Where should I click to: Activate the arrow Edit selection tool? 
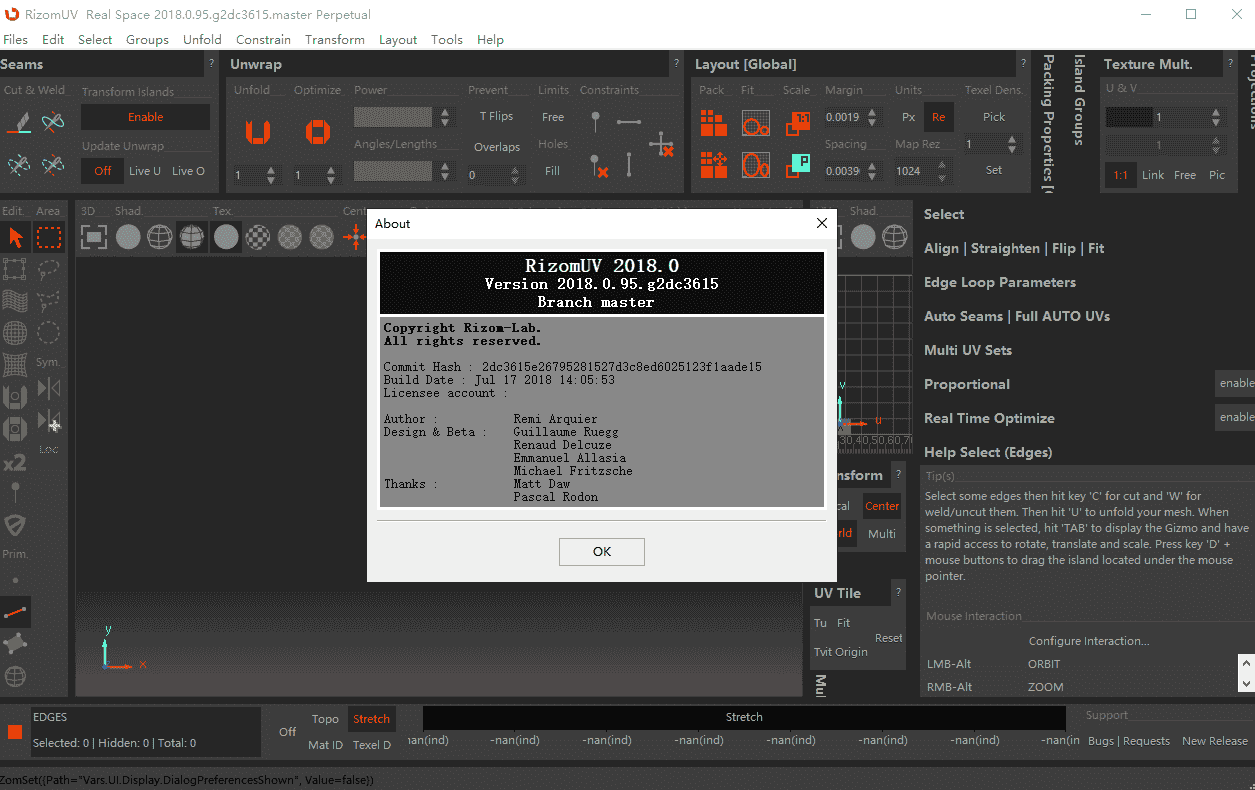coord(15,237)
